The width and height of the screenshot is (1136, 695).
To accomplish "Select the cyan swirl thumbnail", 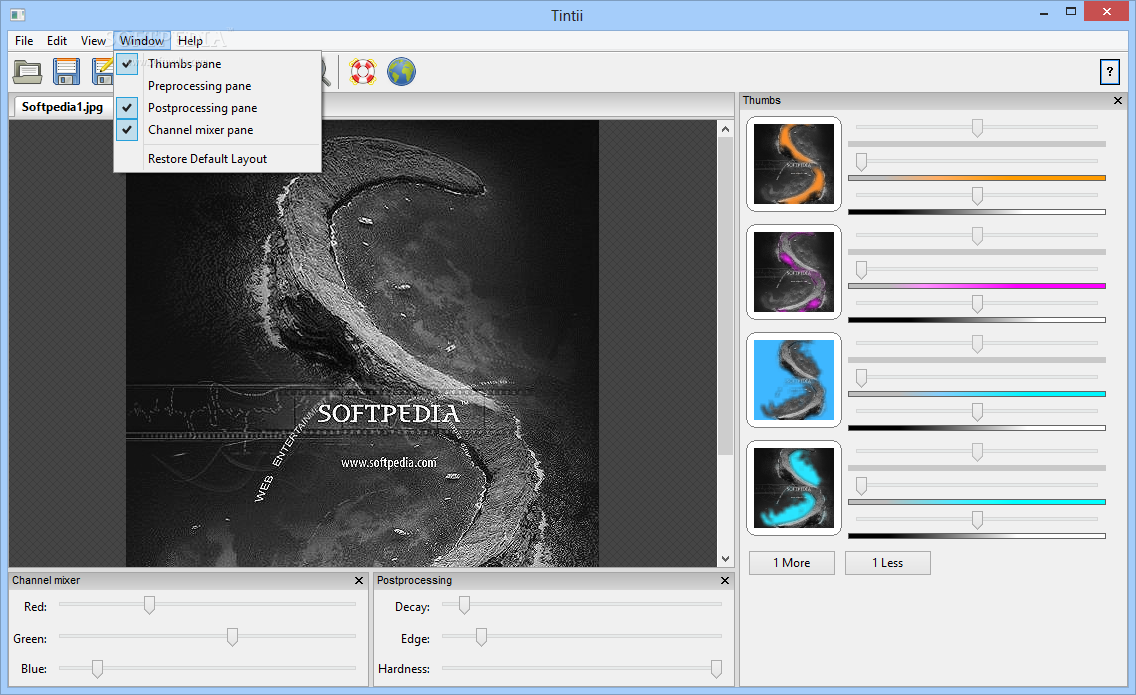I will (794, 488).
